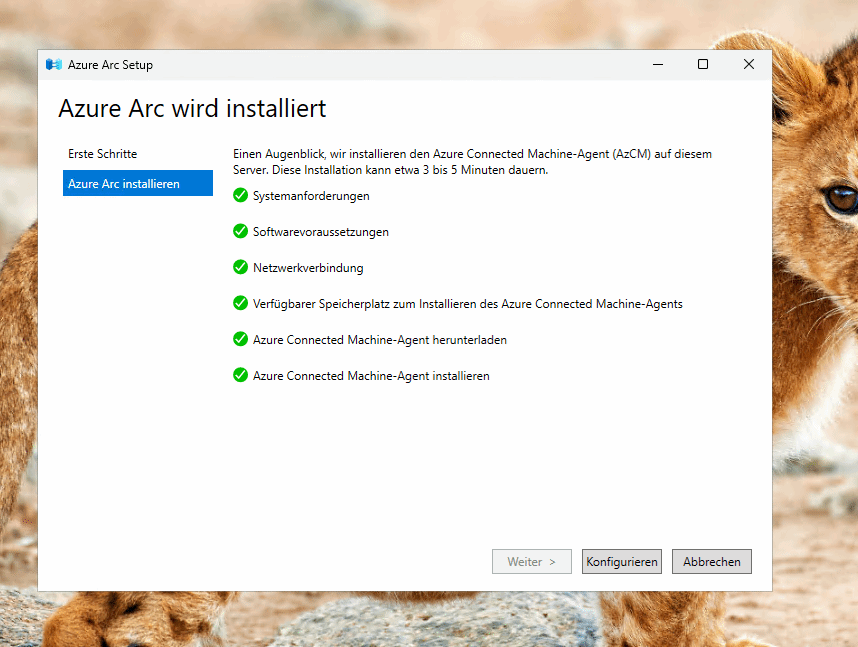
Task: Click the green checkmark beside Netzwerkverbindung
Action: pyautogui.click(x=240, y=267)
